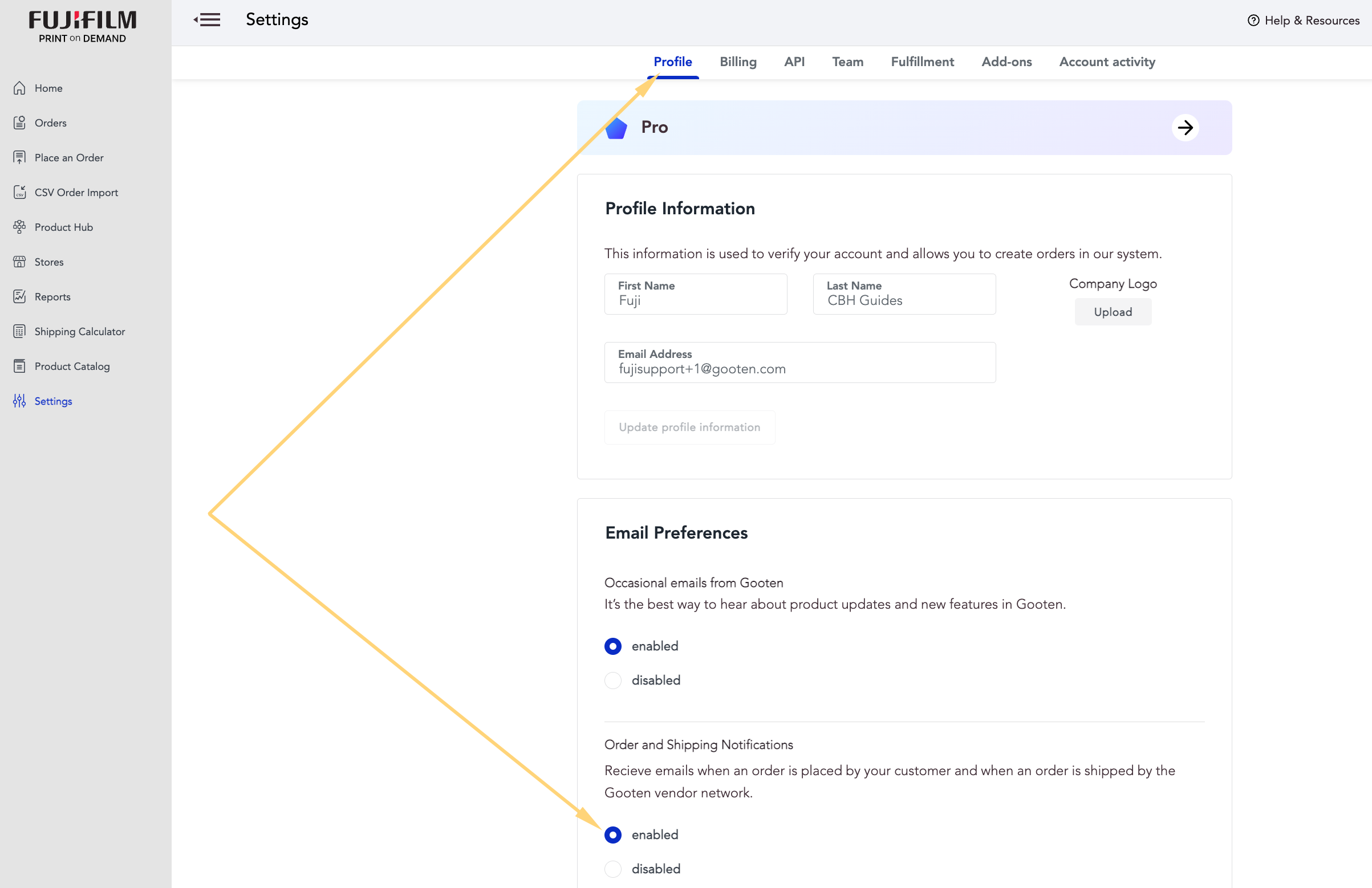1372x888 pixels.
Task: Focus the Email Address input field
Action: (x=799, y=362)
